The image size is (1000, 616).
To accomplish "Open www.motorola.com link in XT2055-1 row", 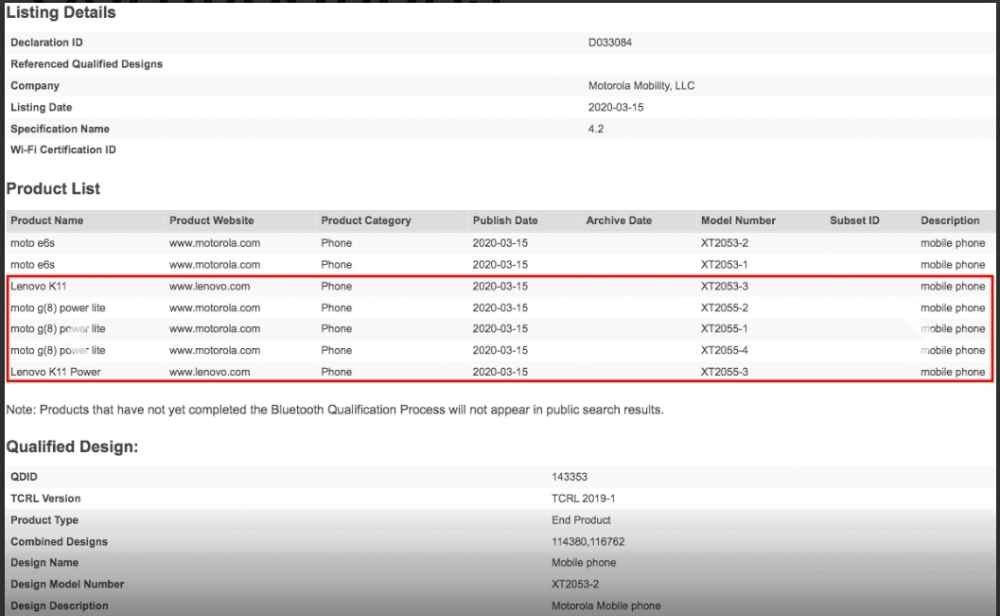I will [214, 329].
